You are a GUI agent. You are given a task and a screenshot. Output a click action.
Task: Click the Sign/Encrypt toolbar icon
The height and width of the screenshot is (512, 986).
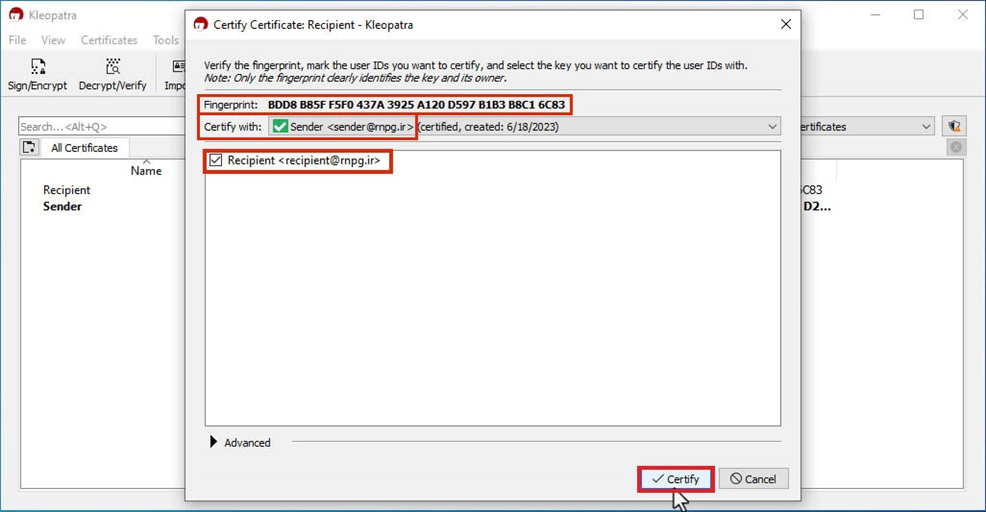[x=38, y=75]
